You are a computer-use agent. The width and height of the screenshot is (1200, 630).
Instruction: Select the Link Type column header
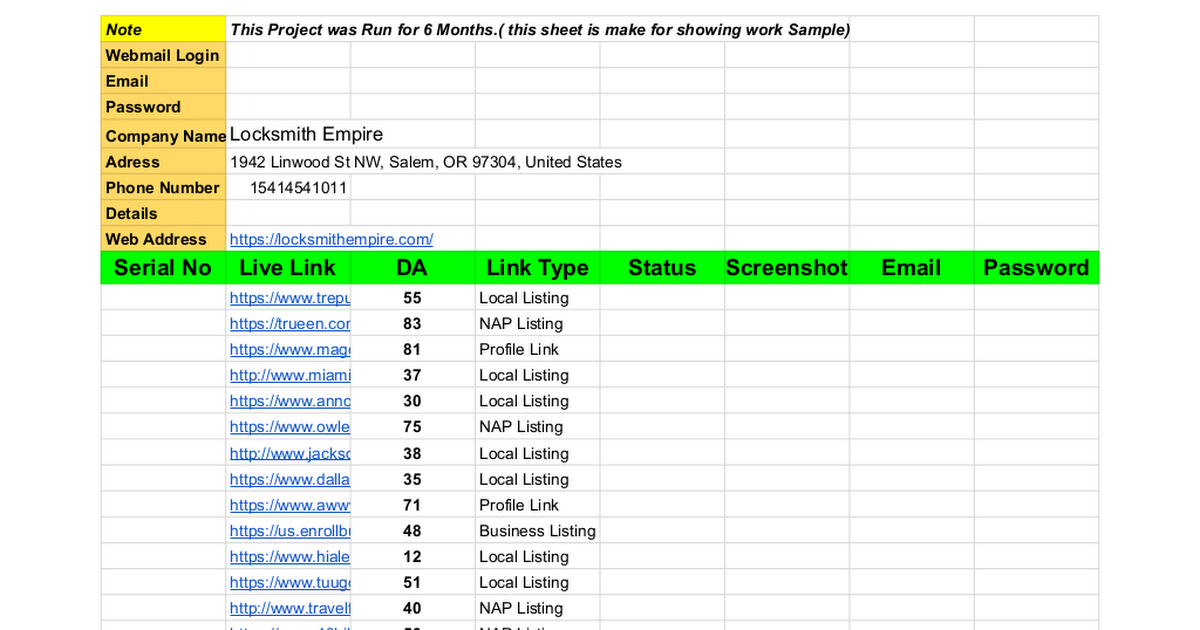537,267
